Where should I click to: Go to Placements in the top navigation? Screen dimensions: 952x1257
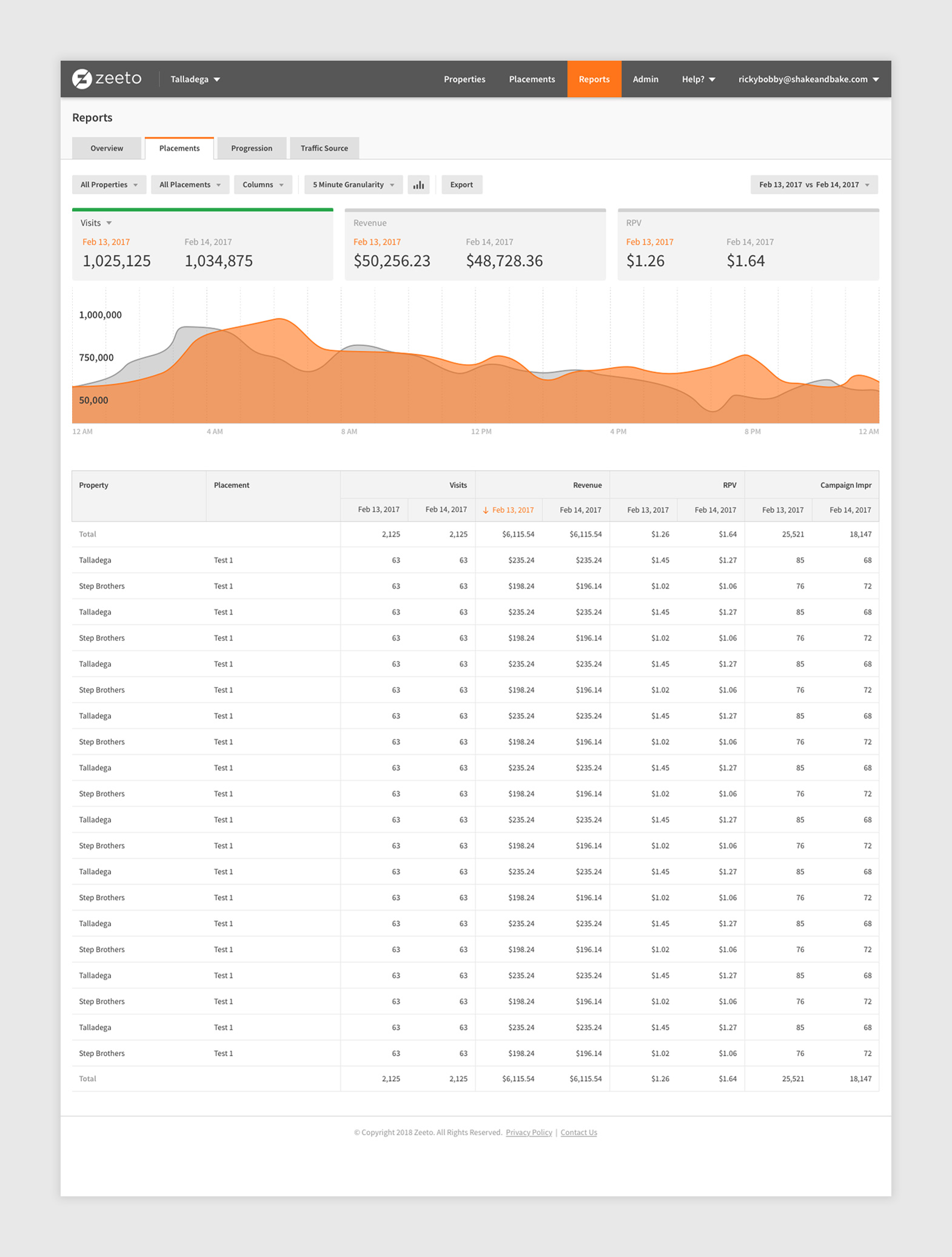click(532, 79)
